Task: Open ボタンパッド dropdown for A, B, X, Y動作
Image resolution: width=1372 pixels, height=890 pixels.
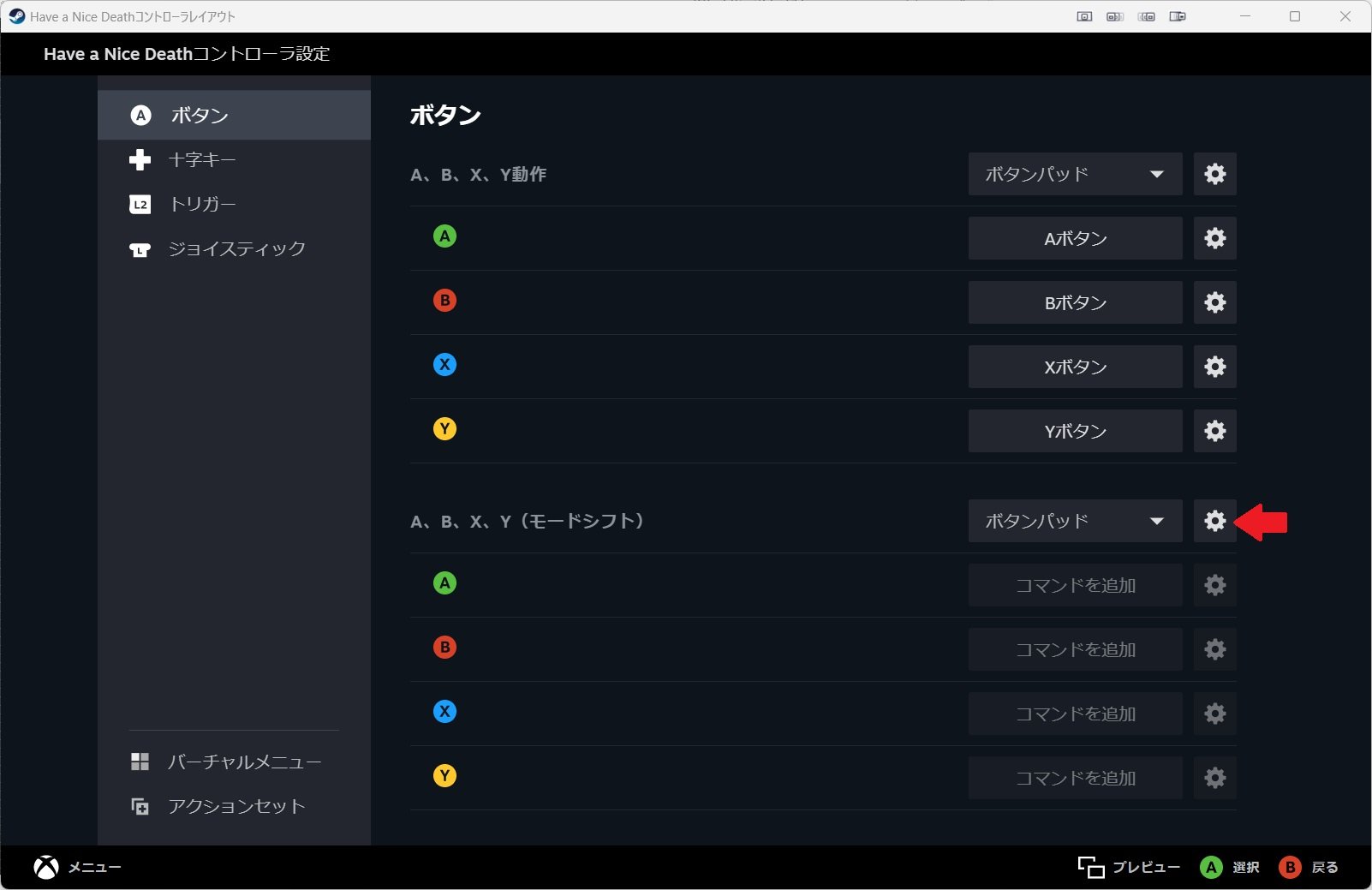Action: tap(1075, 174)
